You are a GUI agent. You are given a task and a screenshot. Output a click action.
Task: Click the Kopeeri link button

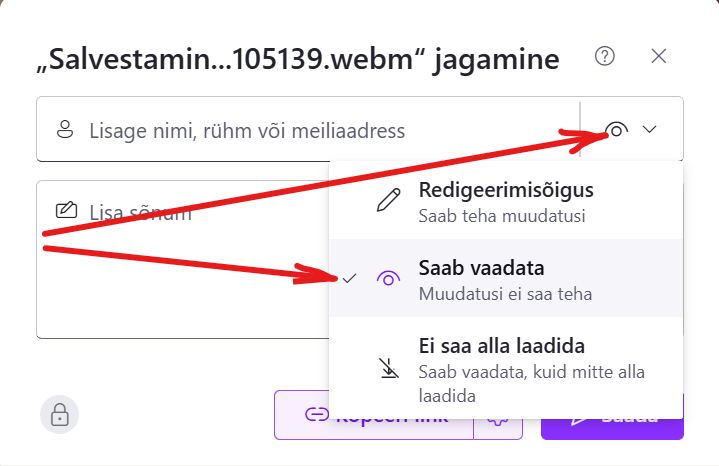pos(373,416)
